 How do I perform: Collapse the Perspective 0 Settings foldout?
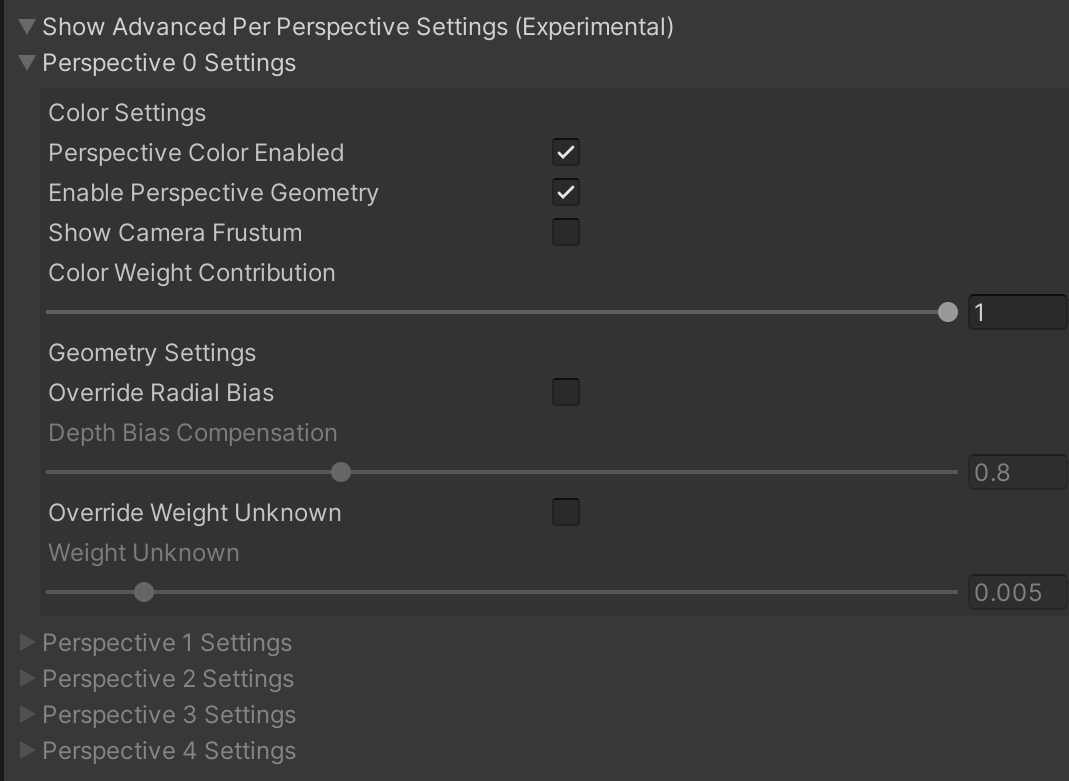pyautogui.click(x=28, y=63)
